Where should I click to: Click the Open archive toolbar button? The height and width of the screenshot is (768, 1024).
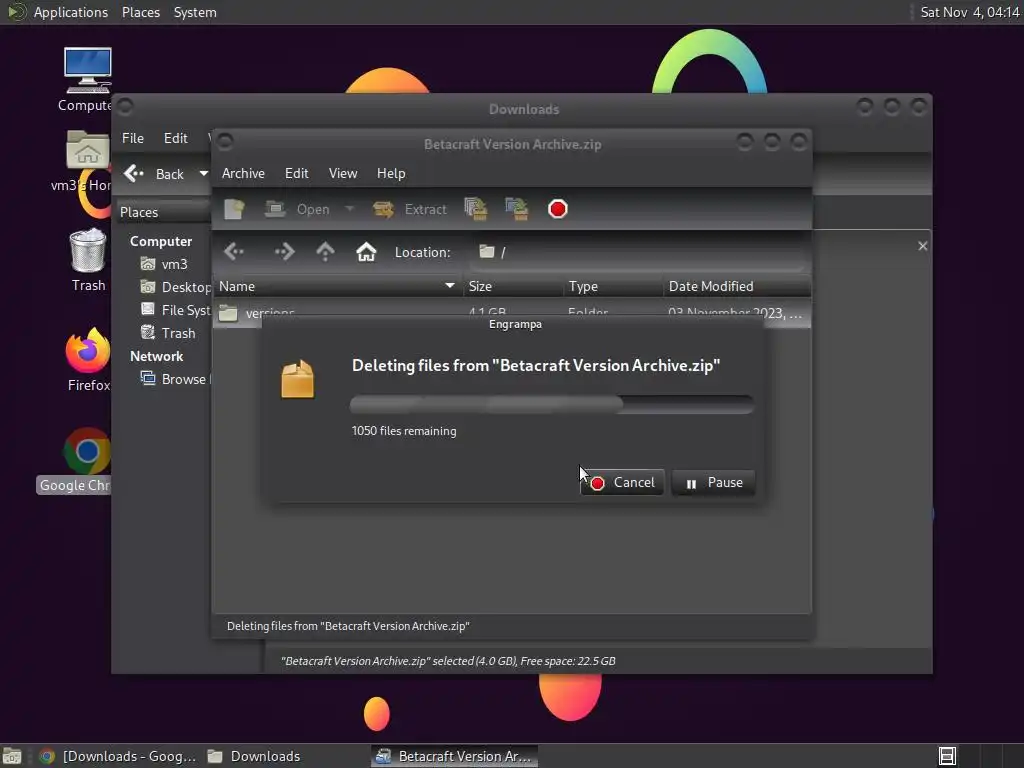tap(298, 210)
